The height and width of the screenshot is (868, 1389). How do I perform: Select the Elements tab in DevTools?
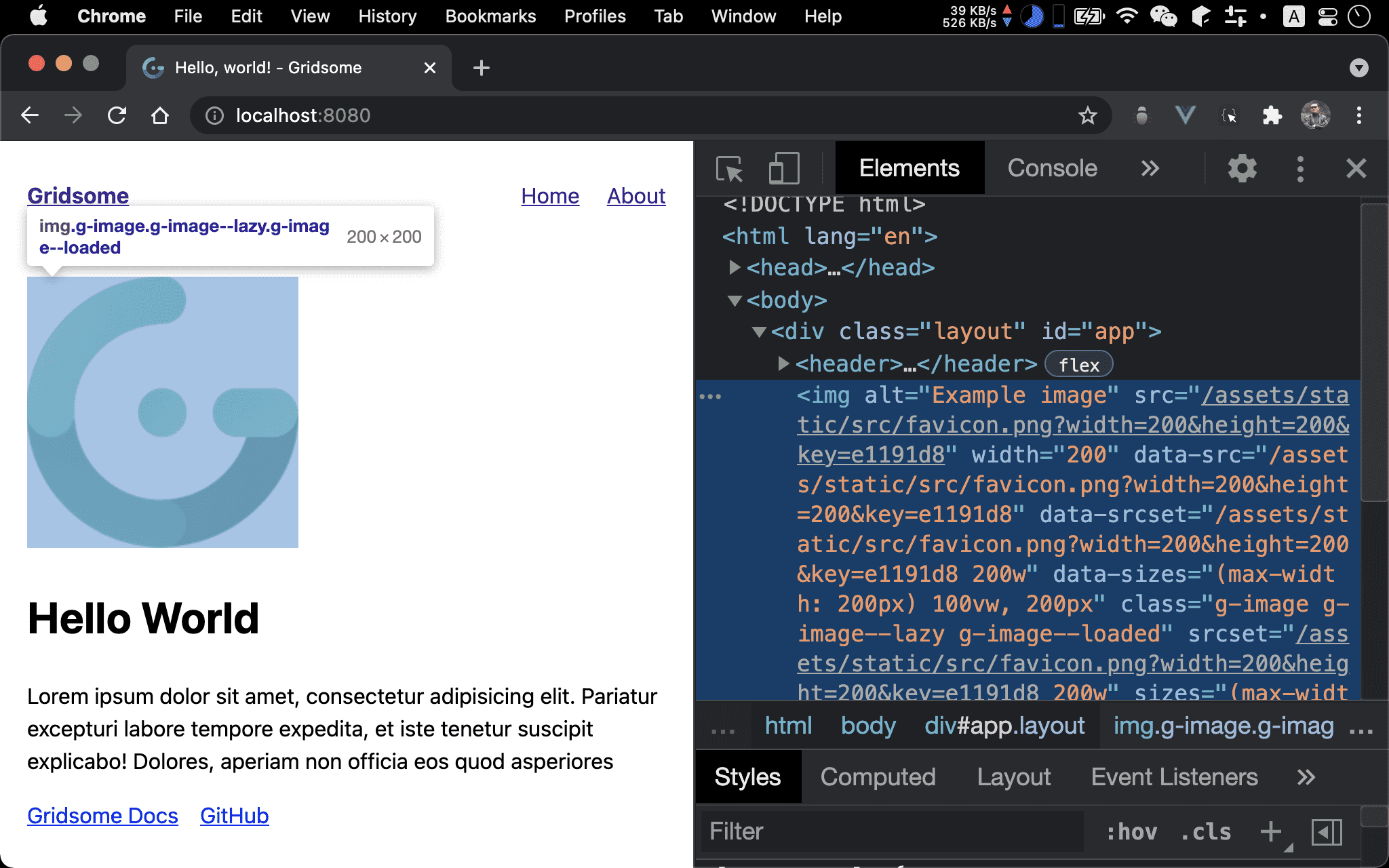tap(907, 167)
